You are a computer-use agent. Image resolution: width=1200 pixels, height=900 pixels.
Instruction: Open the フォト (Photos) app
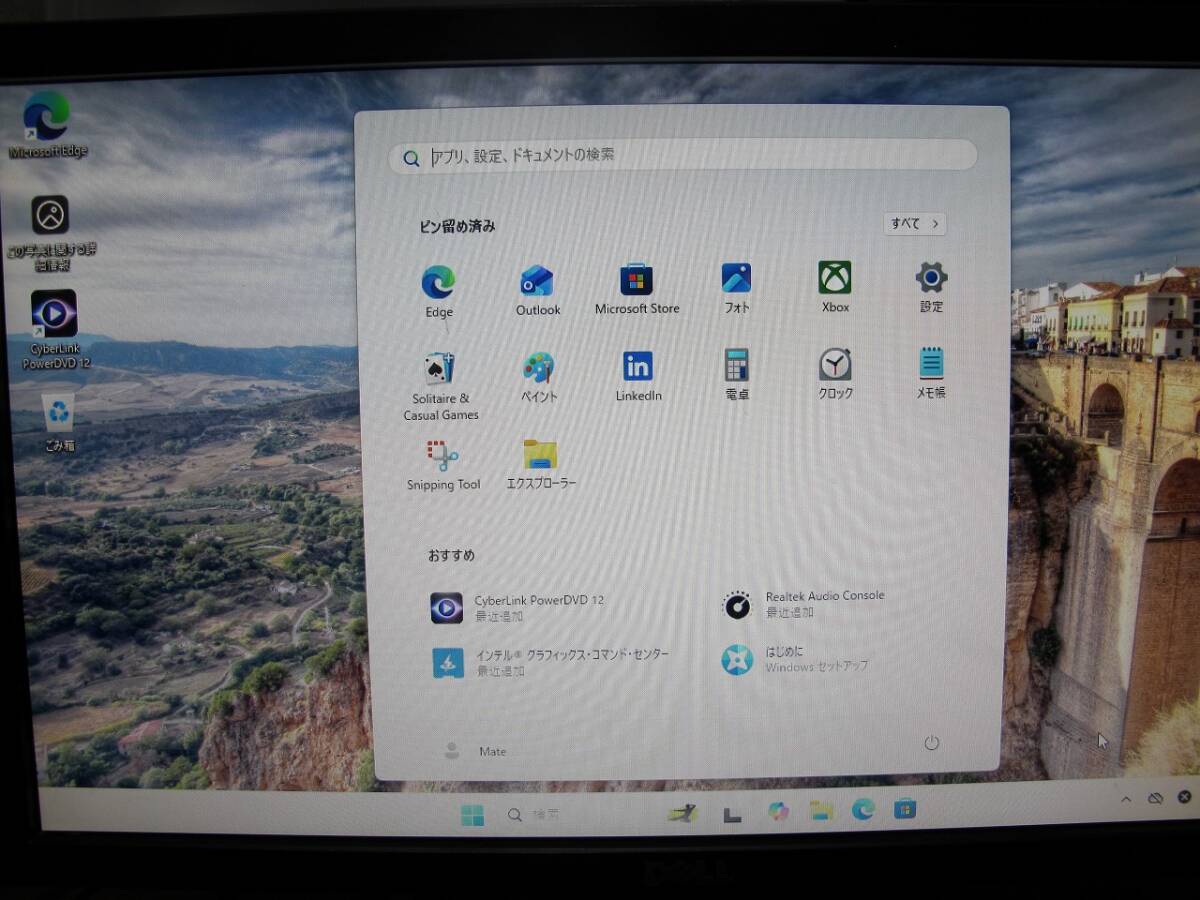click(x=736, y=288)
